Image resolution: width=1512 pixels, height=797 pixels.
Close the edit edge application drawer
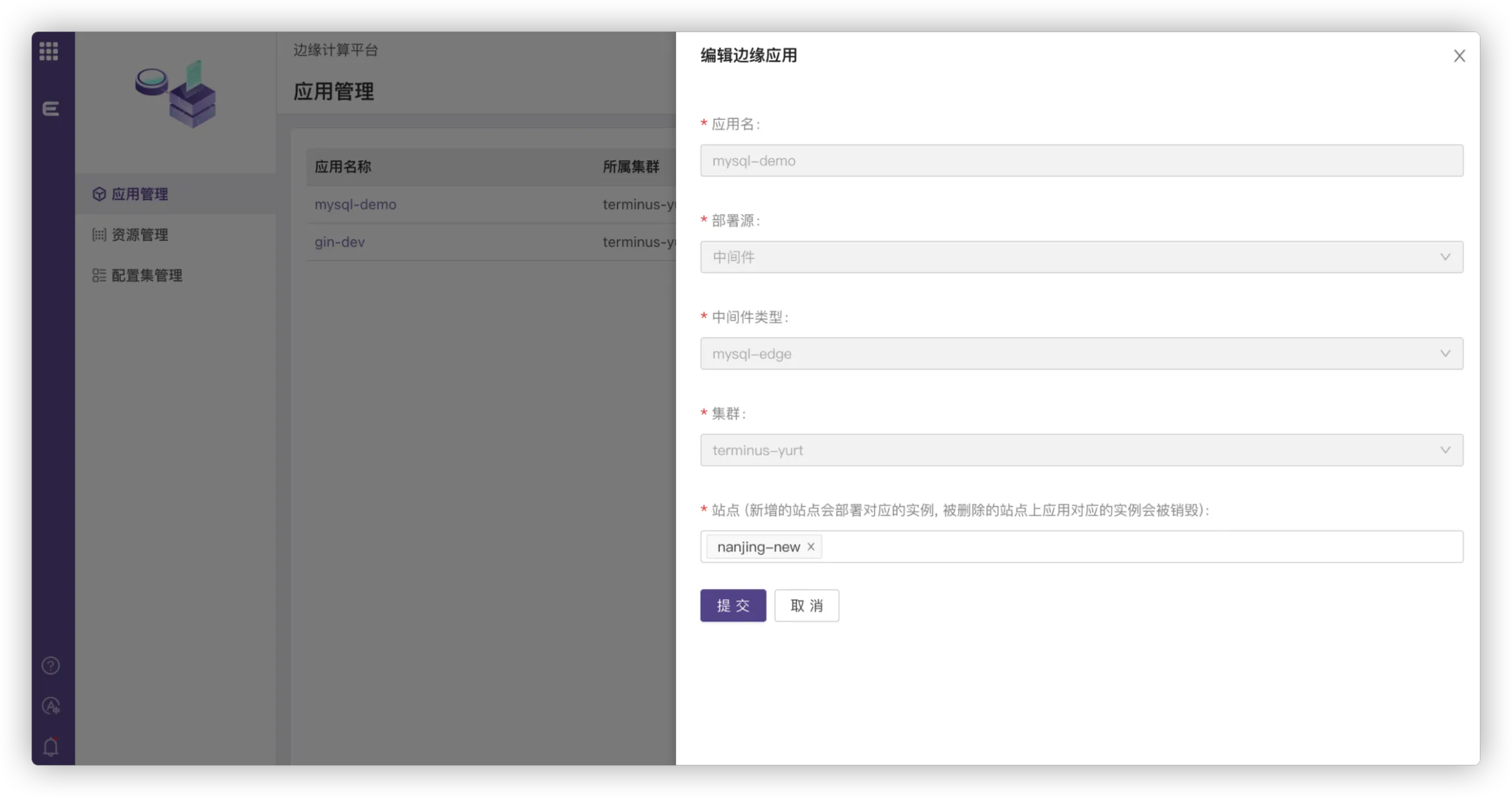coord(1459,56)
